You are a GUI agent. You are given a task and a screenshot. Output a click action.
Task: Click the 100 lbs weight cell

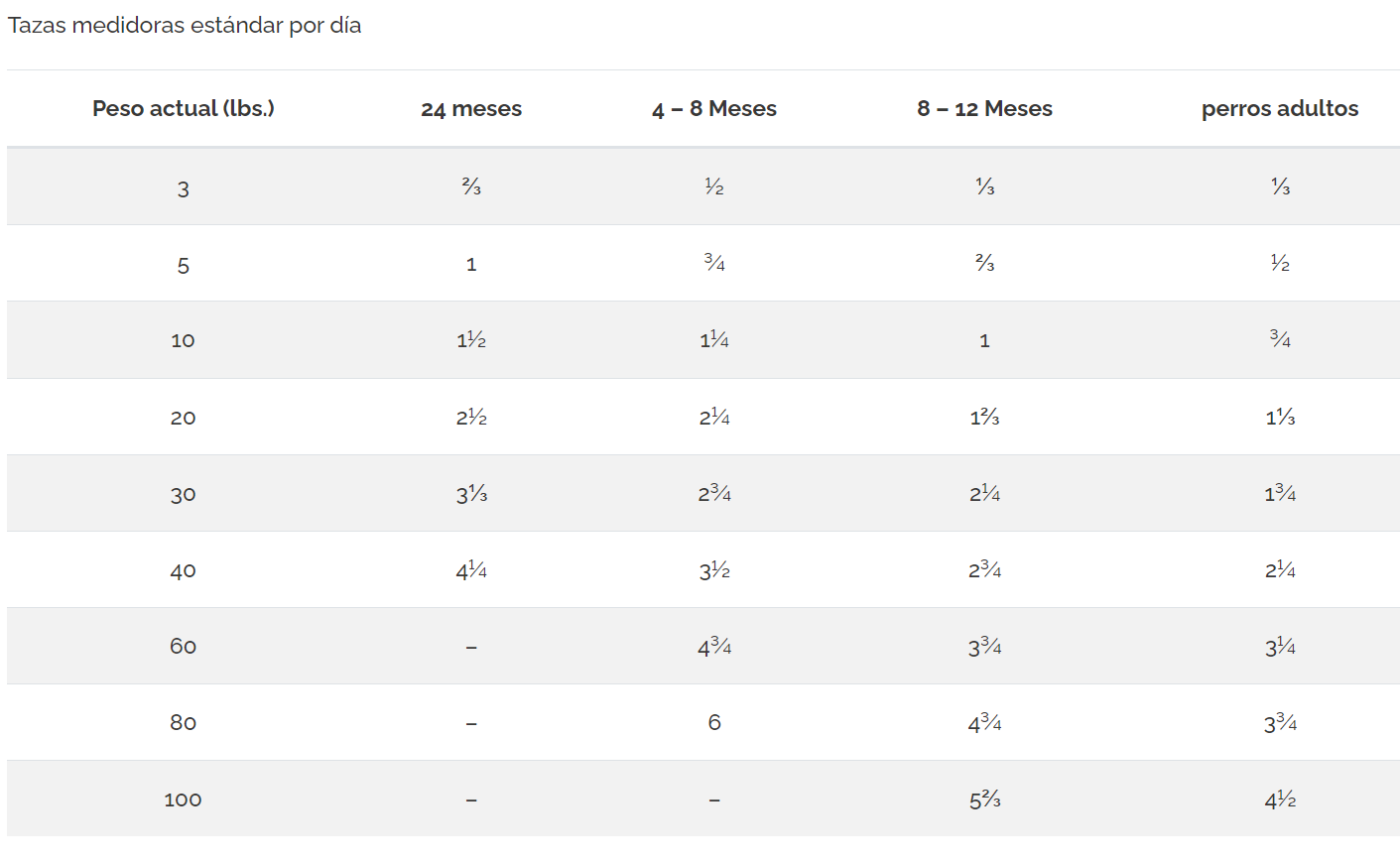point(184,799)
